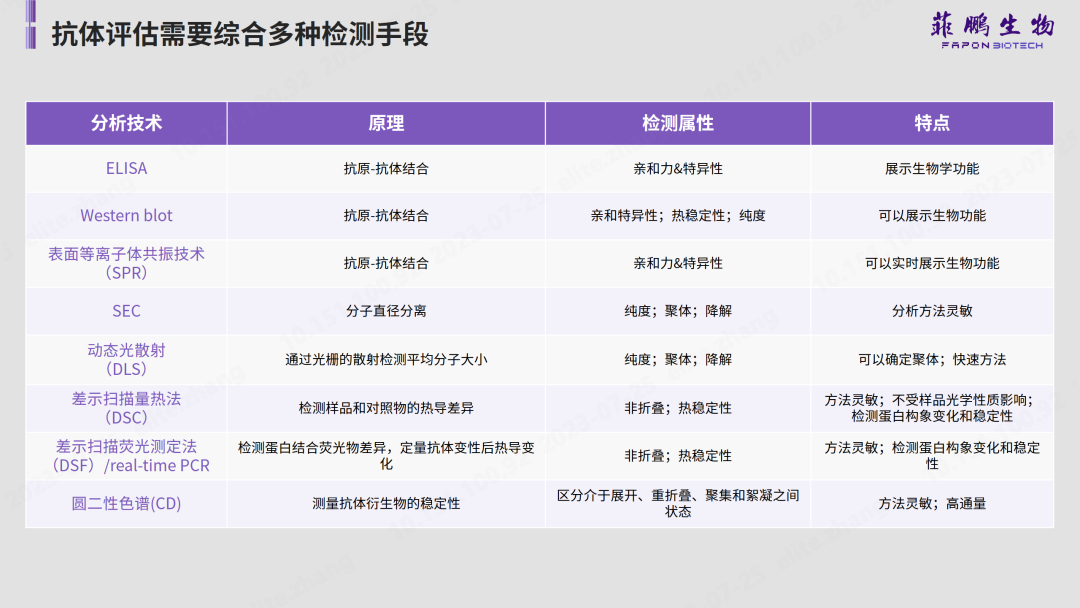Click the "检测属性" column header

pos(678,123)
